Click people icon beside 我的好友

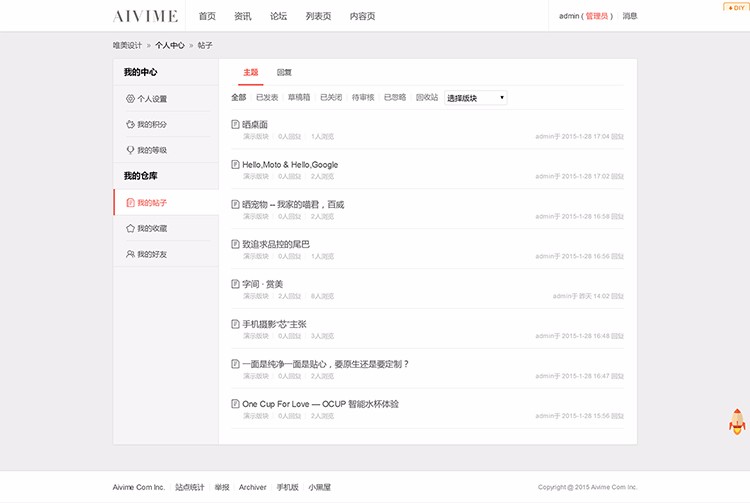130,254
